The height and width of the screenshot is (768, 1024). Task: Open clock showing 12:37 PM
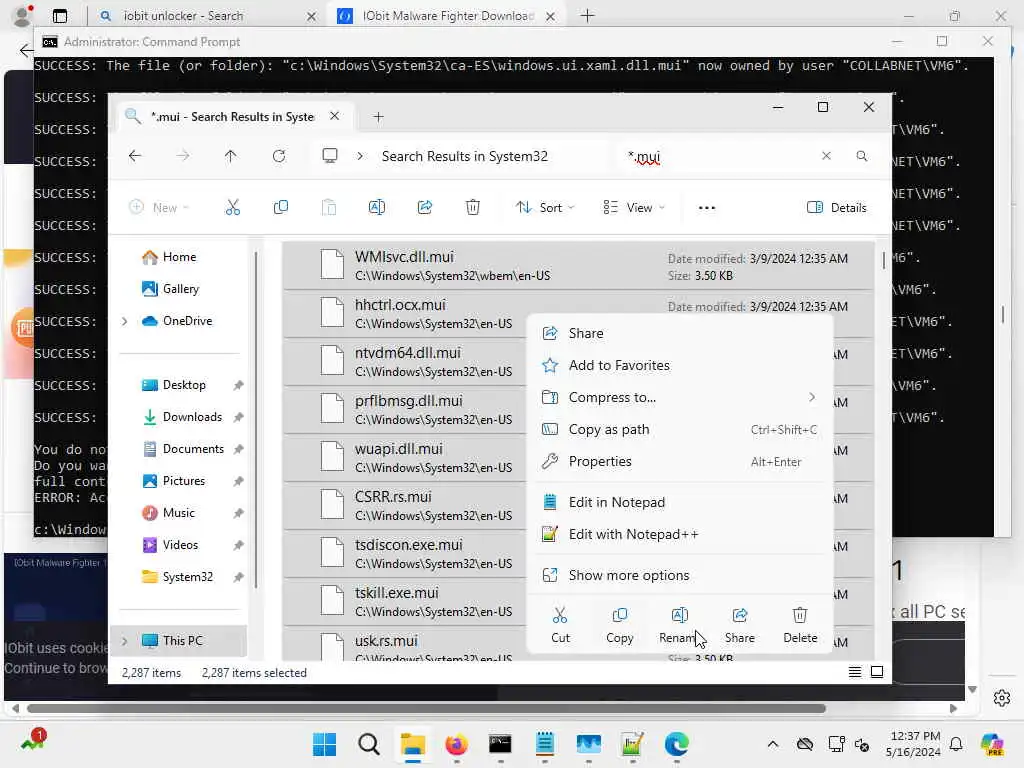[912, 744]
